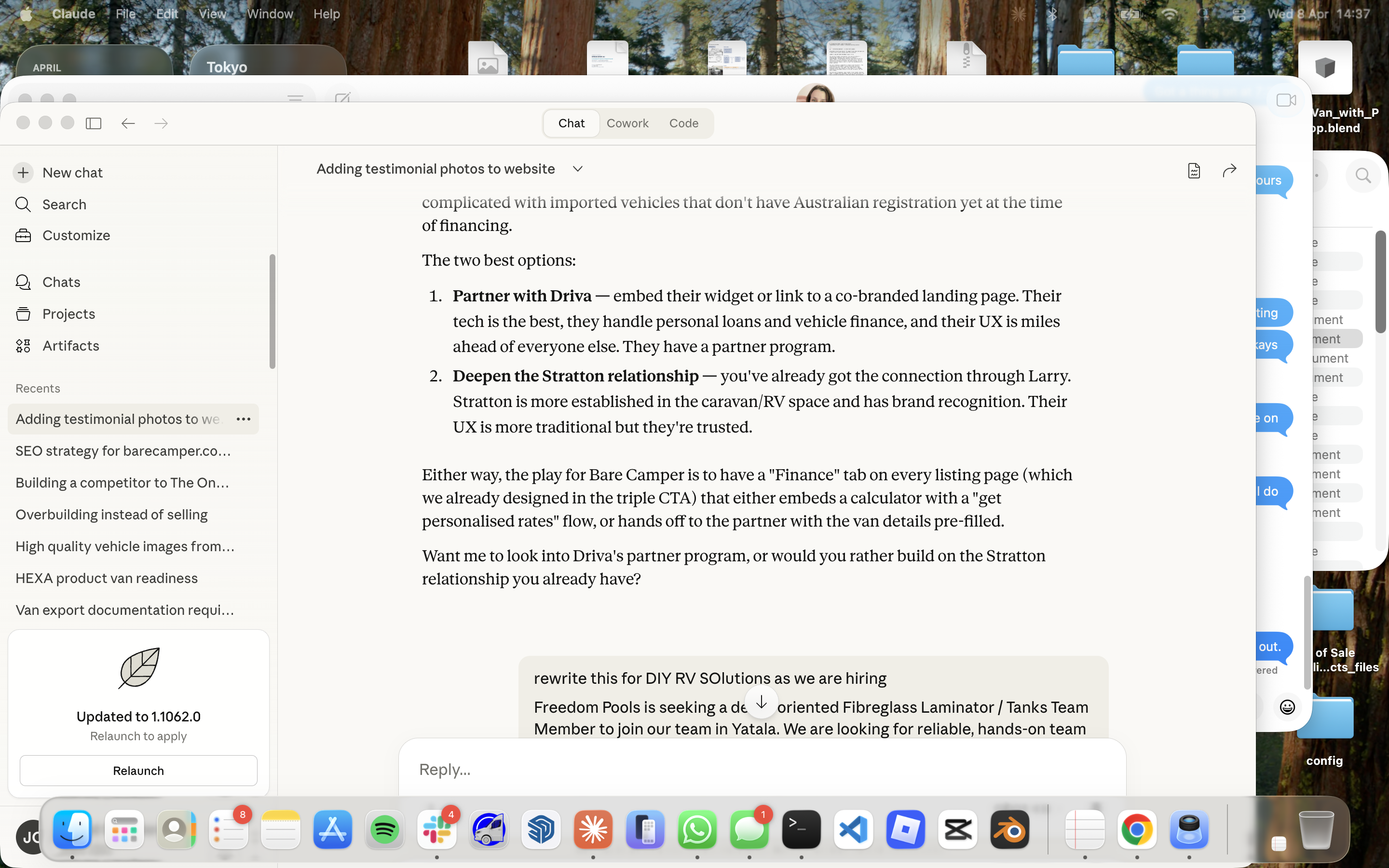Open SEO strategy for barecamper chat
This screenshot has width=1389, height=868.
click(x=123, y=451)
